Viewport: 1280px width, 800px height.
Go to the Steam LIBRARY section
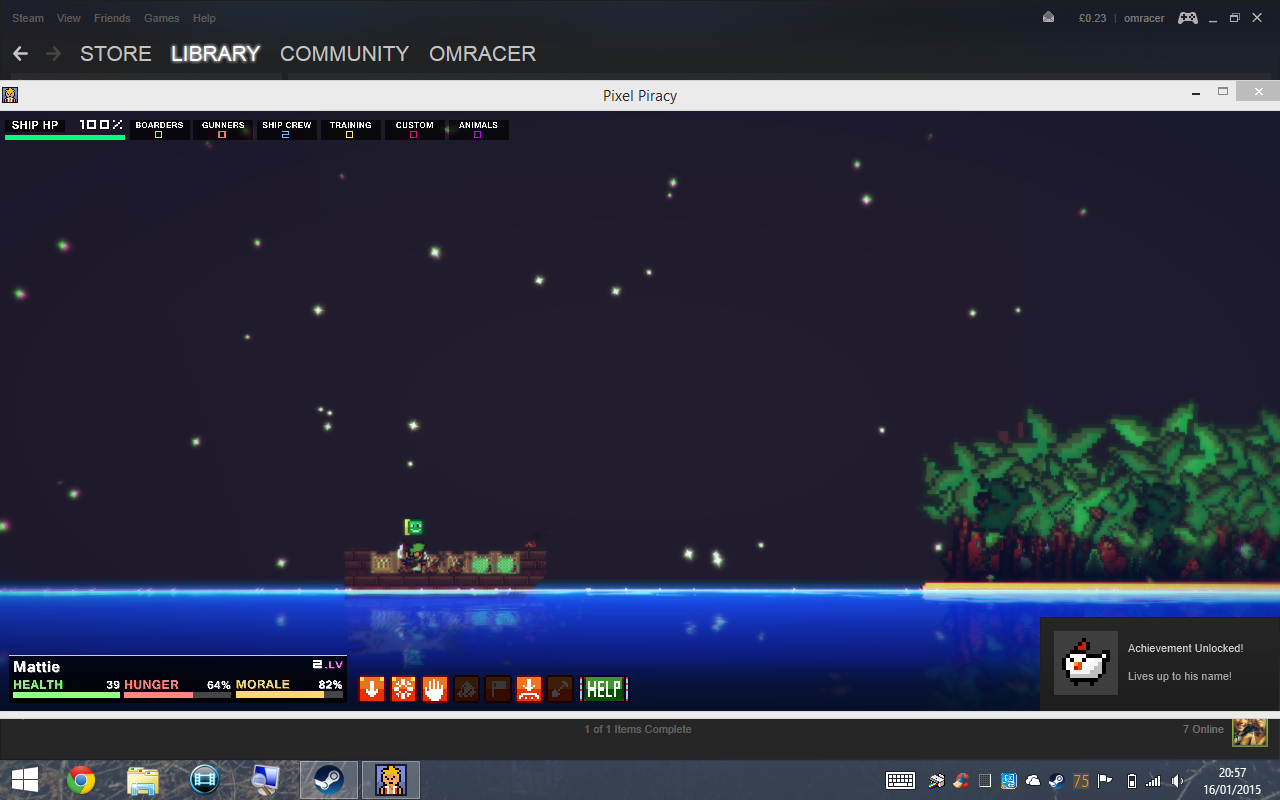[x=216, y=54]
